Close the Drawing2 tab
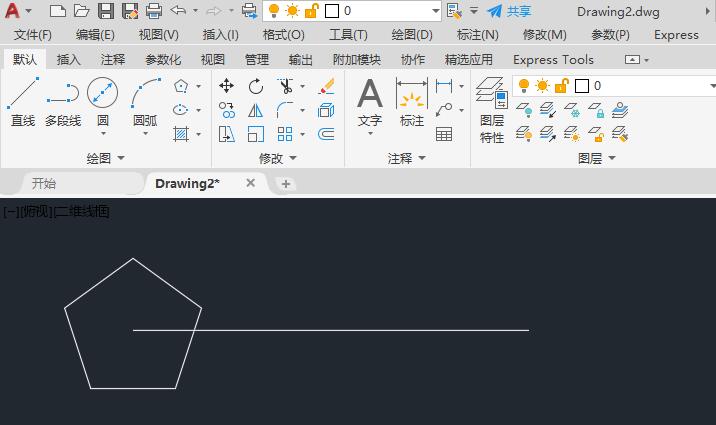 pos(250,183)
